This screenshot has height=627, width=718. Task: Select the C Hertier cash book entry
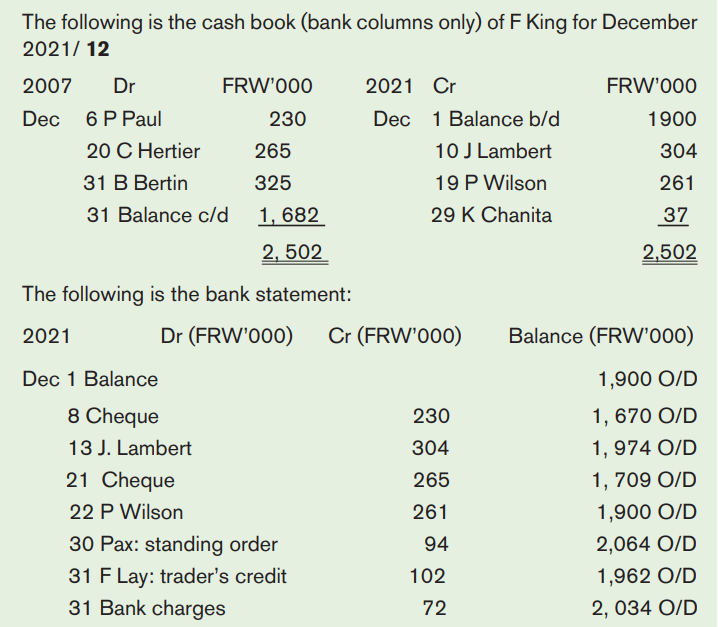(x=143, y=151)
